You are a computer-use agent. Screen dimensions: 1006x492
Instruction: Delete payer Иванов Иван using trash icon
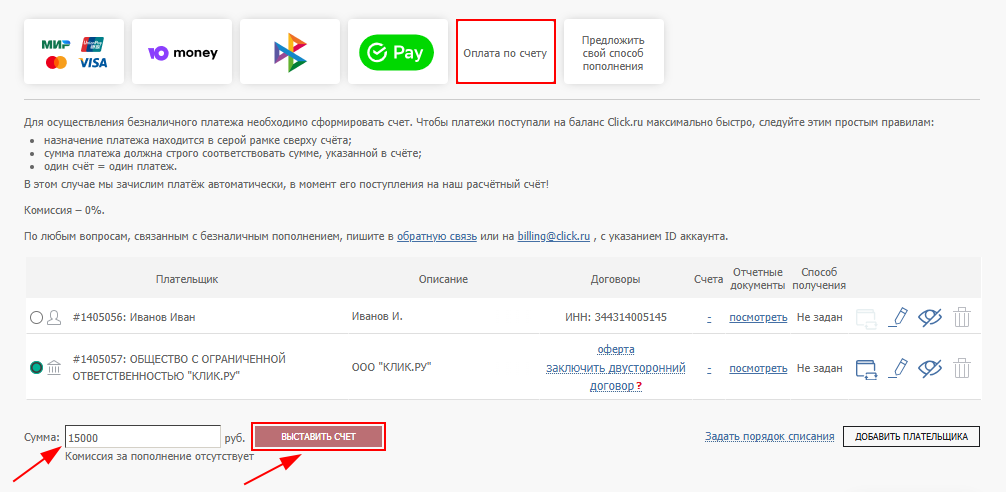point(962,317)
